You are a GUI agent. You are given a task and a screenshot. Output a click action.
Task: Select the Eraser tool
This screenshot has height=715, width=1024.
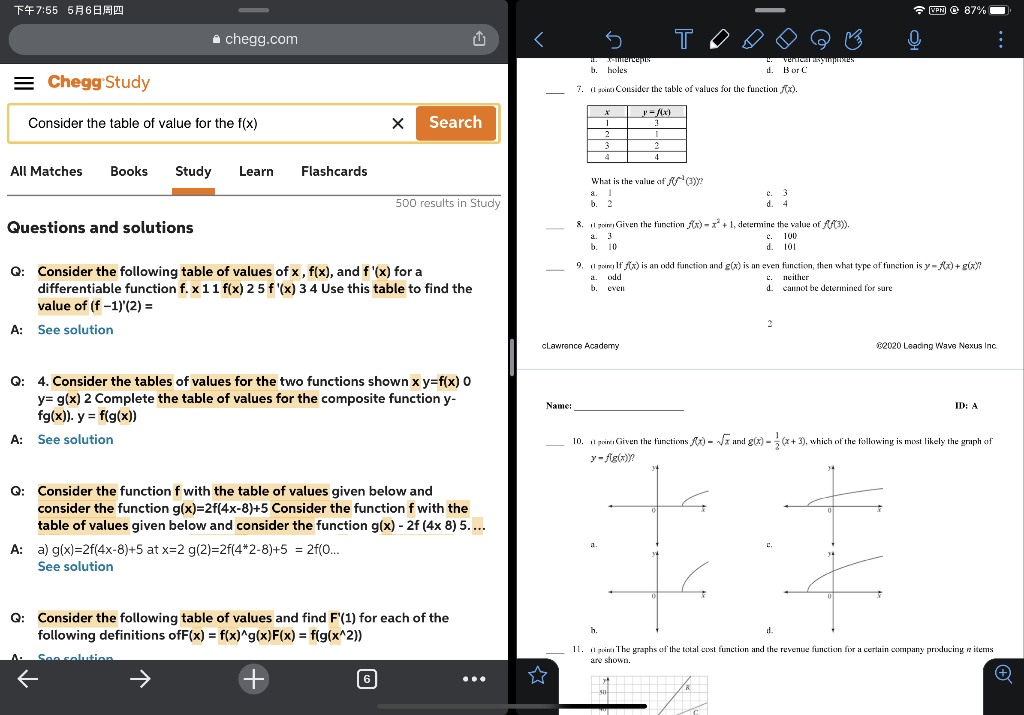point(786,39)
